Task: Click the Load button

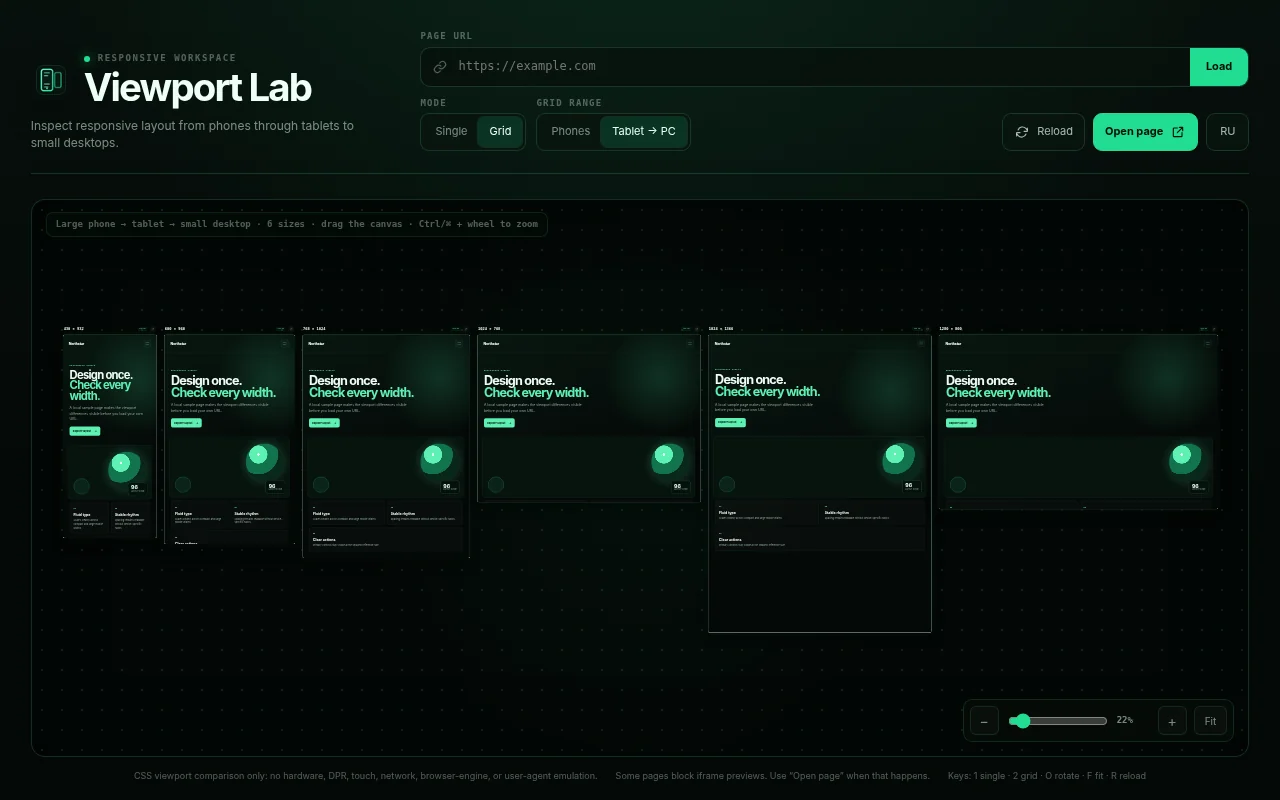Action: [x=1218, y=67]
